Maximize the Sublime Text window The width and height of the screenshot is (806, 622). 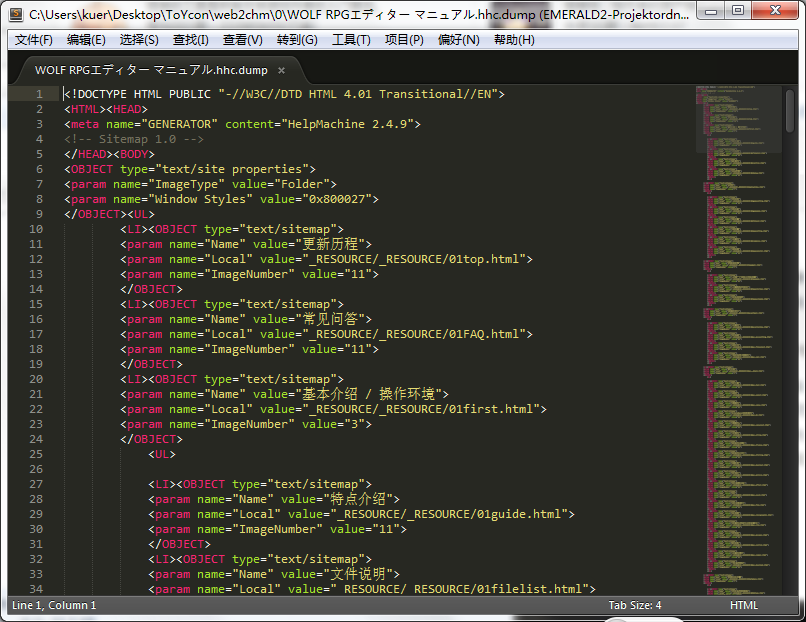[738, 11]
